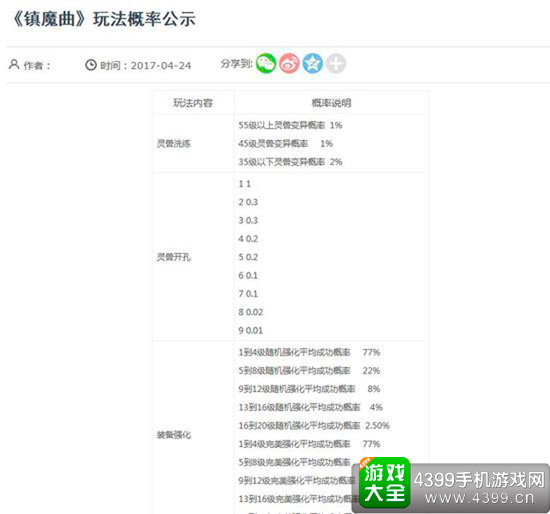Click 1到4级完美强化平均成功概率 77% line
Image resolution: width=550 pixels, height=514 pixels.
click(x=309, y=444)
